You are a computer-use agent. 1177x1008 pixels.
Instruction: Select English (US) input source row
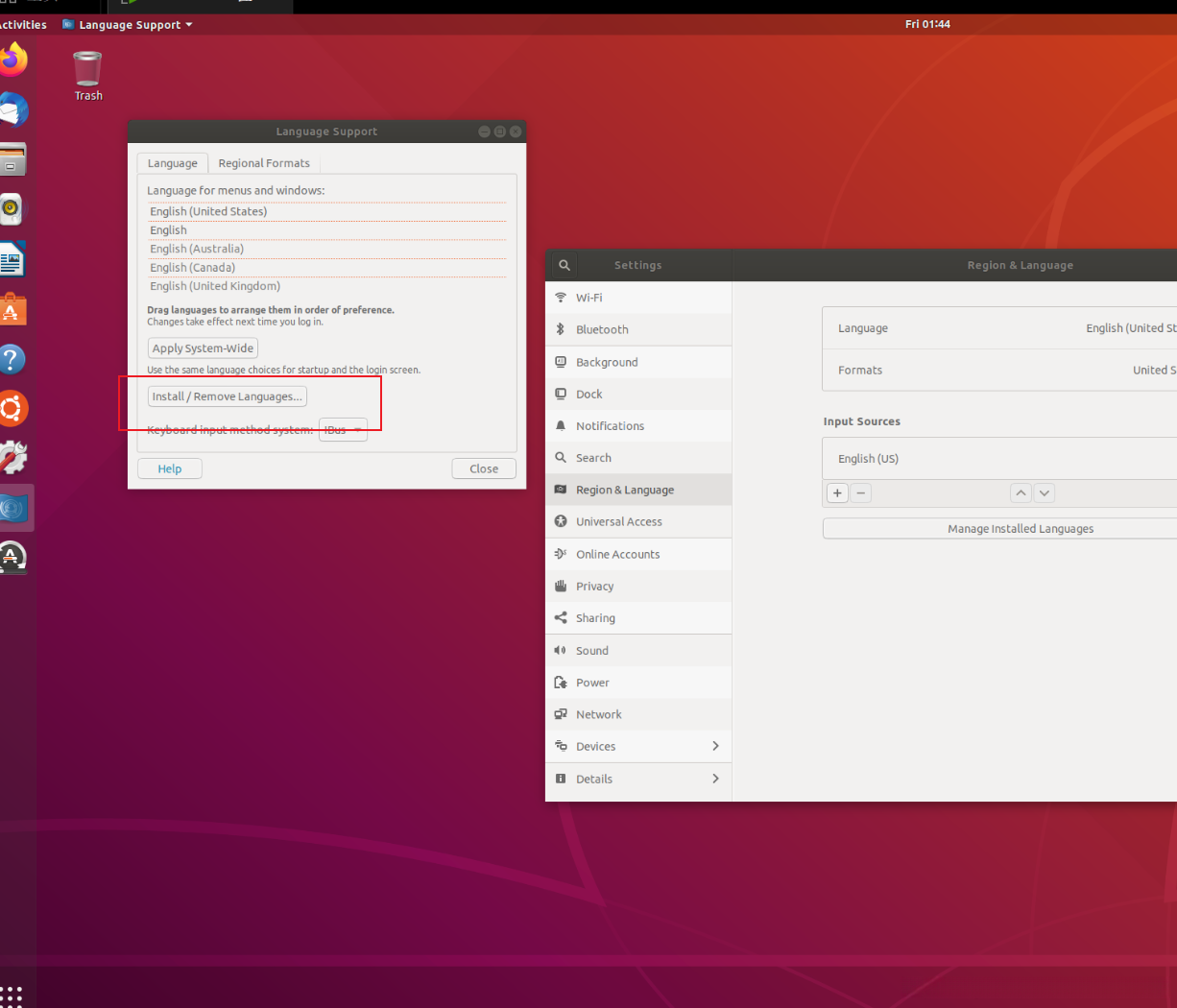pos(1000,459)
